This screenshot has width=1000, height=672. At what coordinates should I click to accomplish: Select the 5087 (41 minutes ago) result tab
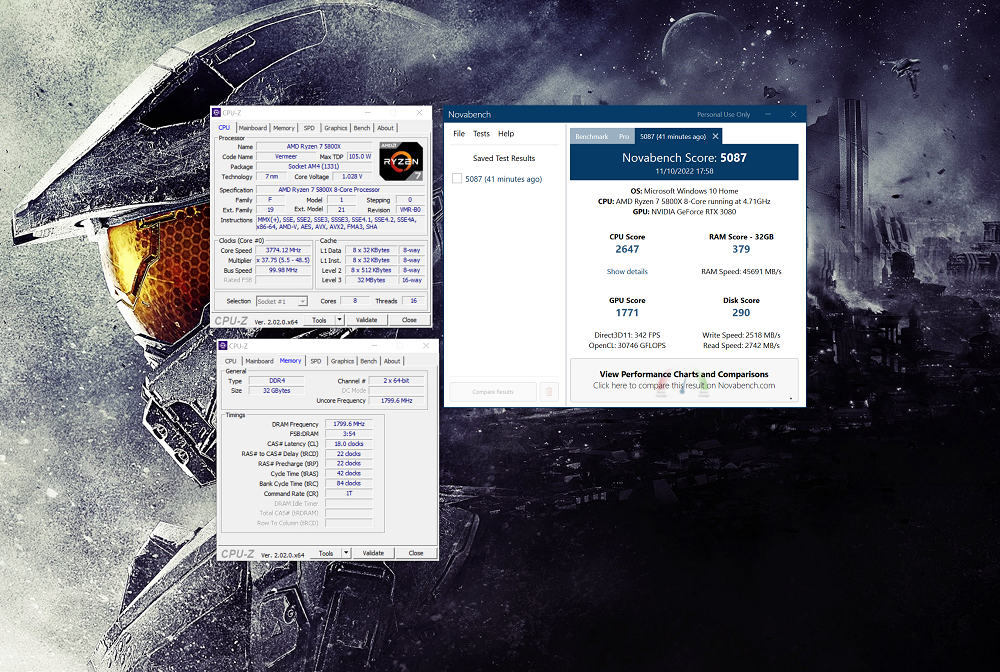click(673, 136)
